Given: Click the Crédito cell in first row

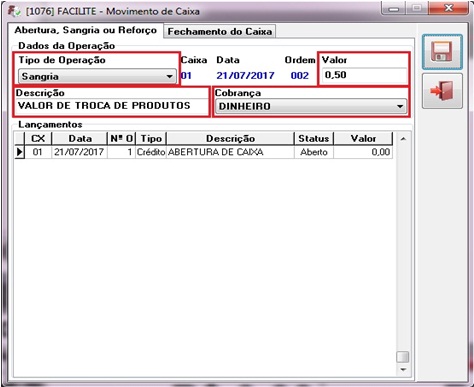Looking at the screenshot, I should tap(151, 152).
